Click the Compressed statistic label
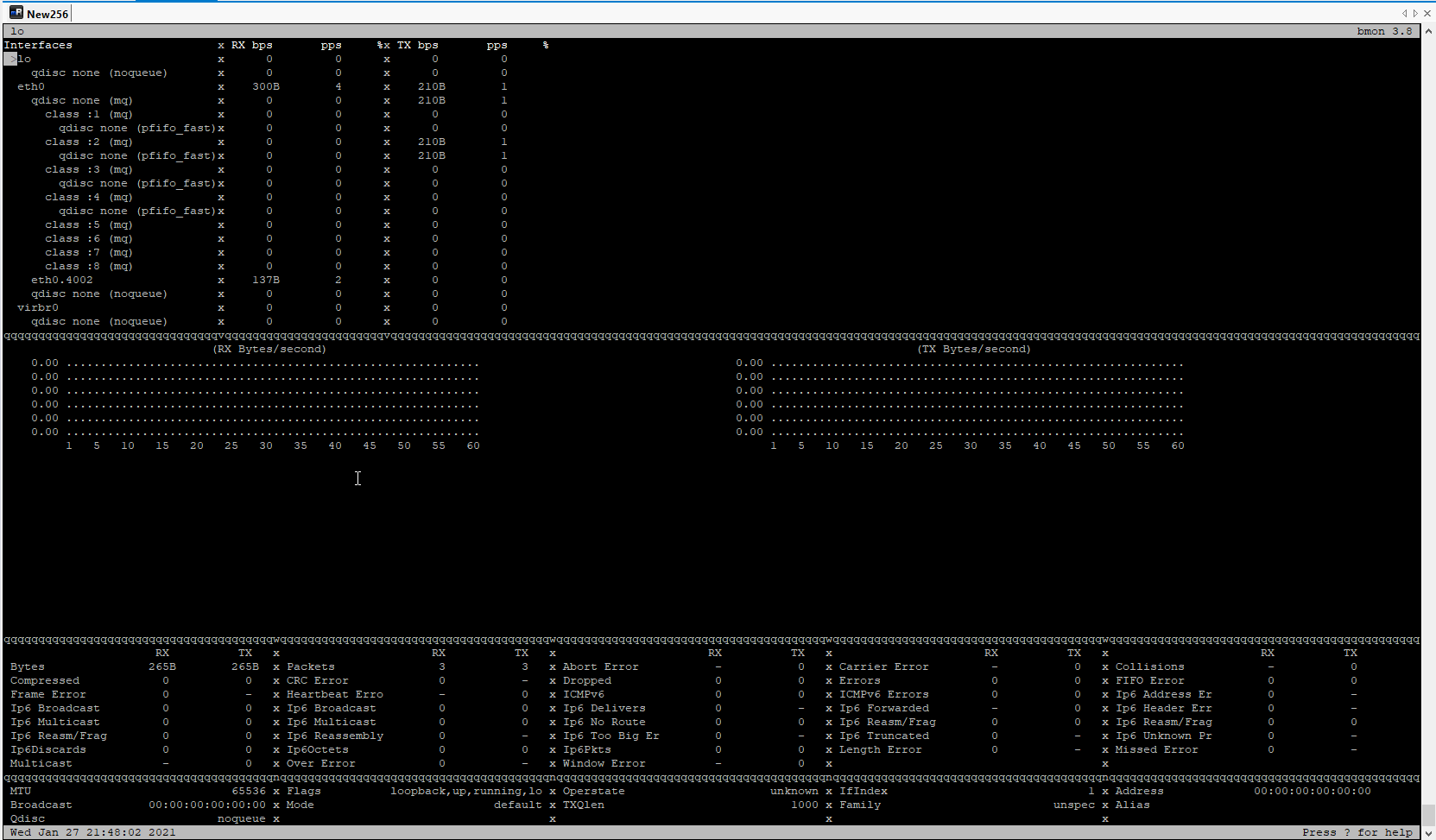Image resolution: width=1436 pixels, height=840 pixels. click(x=45, y=680)
